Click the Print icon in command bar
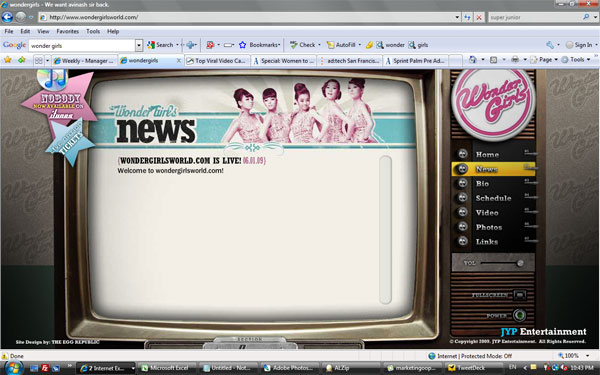The image size is (600, 375). tap(515, 59)
